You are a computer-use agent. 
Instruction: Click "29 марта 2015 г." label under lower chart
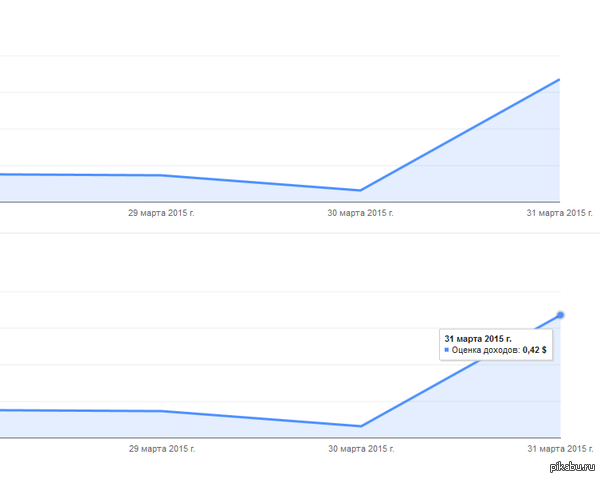[x=162, y=449]
